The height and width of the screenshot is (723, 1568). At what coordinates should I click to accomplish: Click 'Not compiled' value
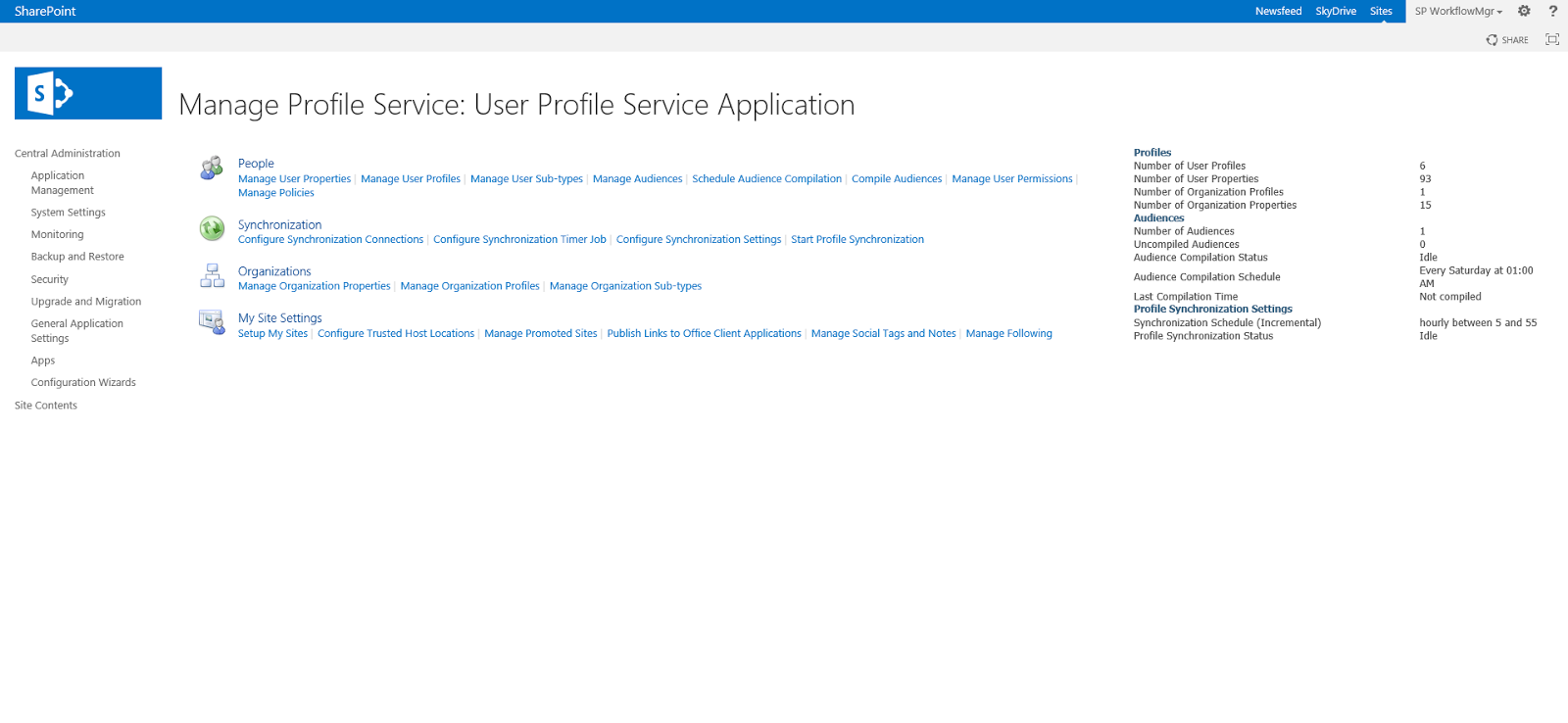coord(1450,297)
